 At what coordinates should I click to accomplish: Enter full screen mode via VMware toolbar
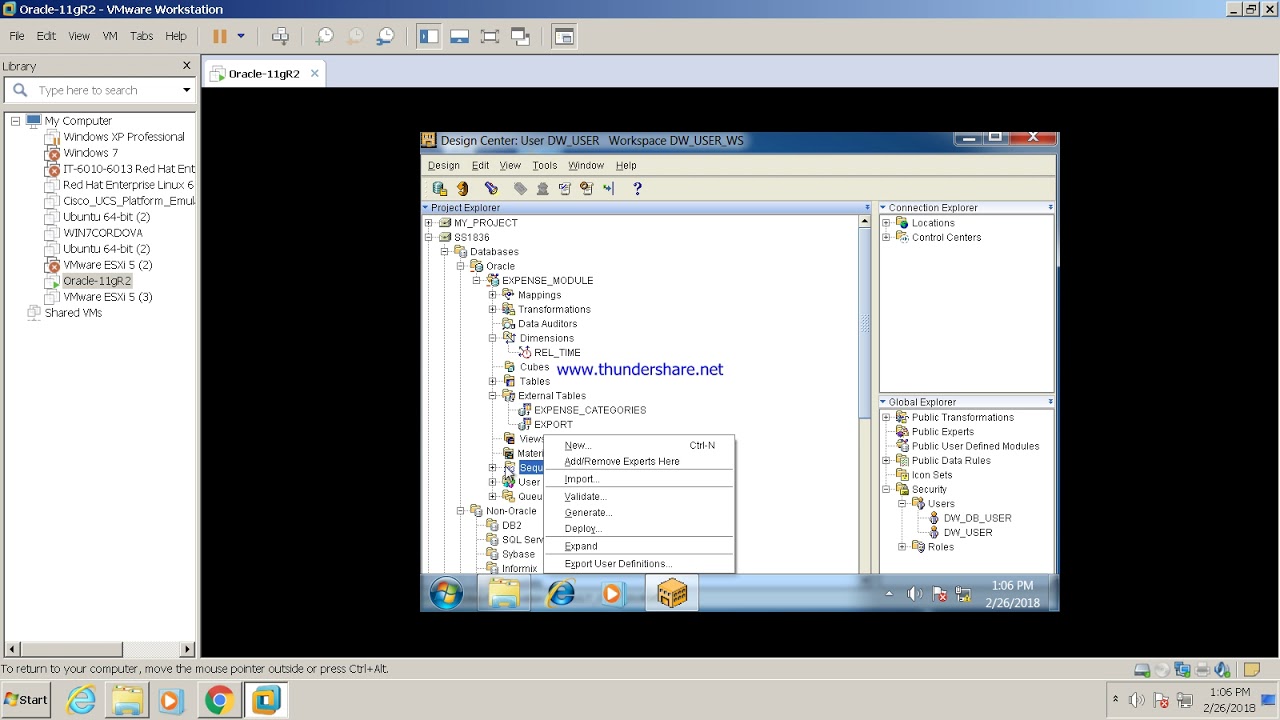[x=490, y=36]
